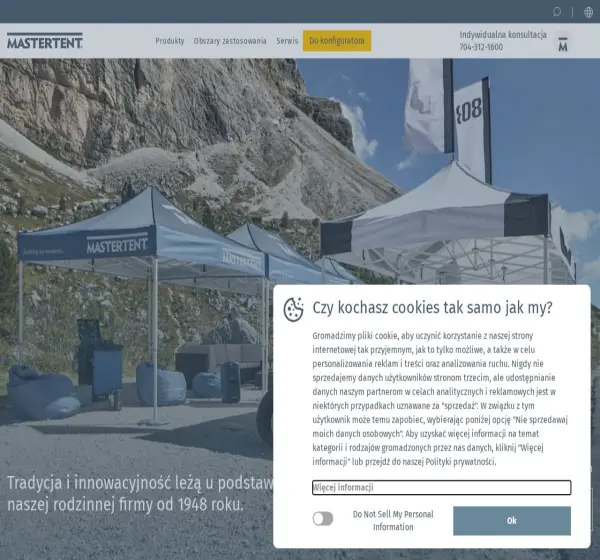Click Do Not Sell My Personal Information label
This screenshot has height=560, width=600.
[393, 520]
